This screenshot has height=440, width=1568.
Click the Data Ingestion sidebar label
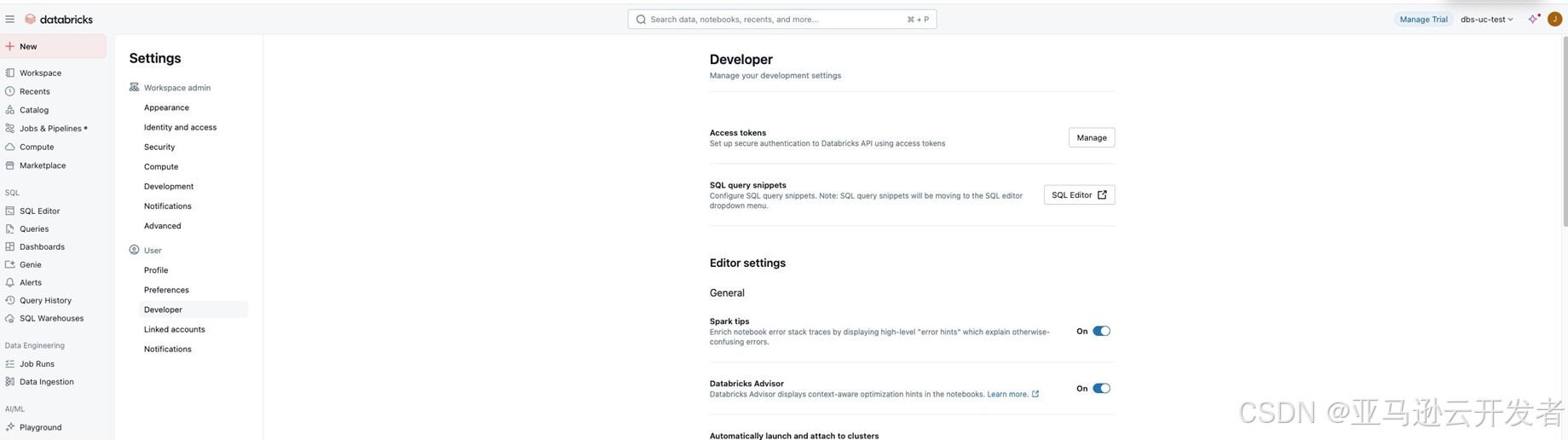(47, 382)
